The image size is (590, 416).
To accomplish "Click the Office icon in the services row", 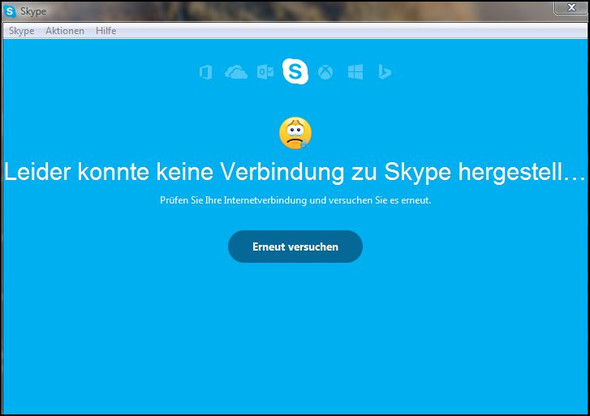I will (206, 72).
